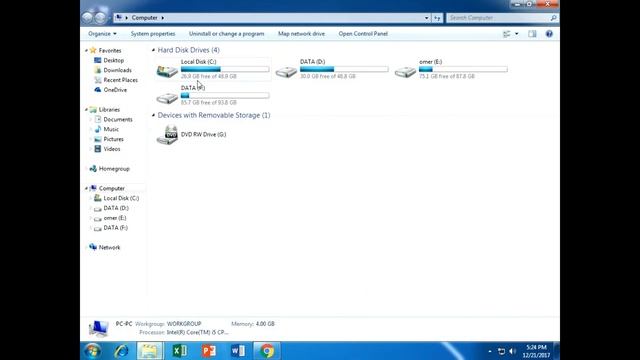Open DVD RW Drive (G:) icon

[x=167, y=135]
